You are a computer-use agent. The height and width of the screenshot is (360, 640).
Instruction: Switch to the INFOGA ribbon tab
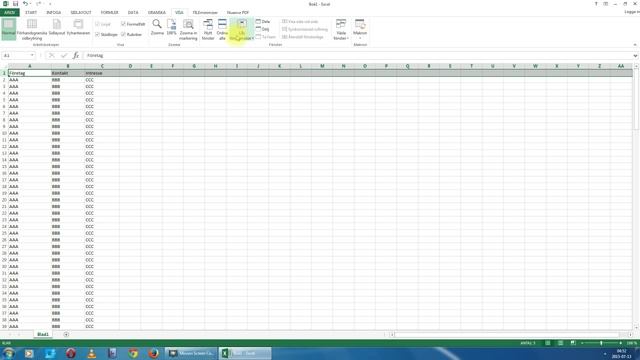[x=53, y=13]
